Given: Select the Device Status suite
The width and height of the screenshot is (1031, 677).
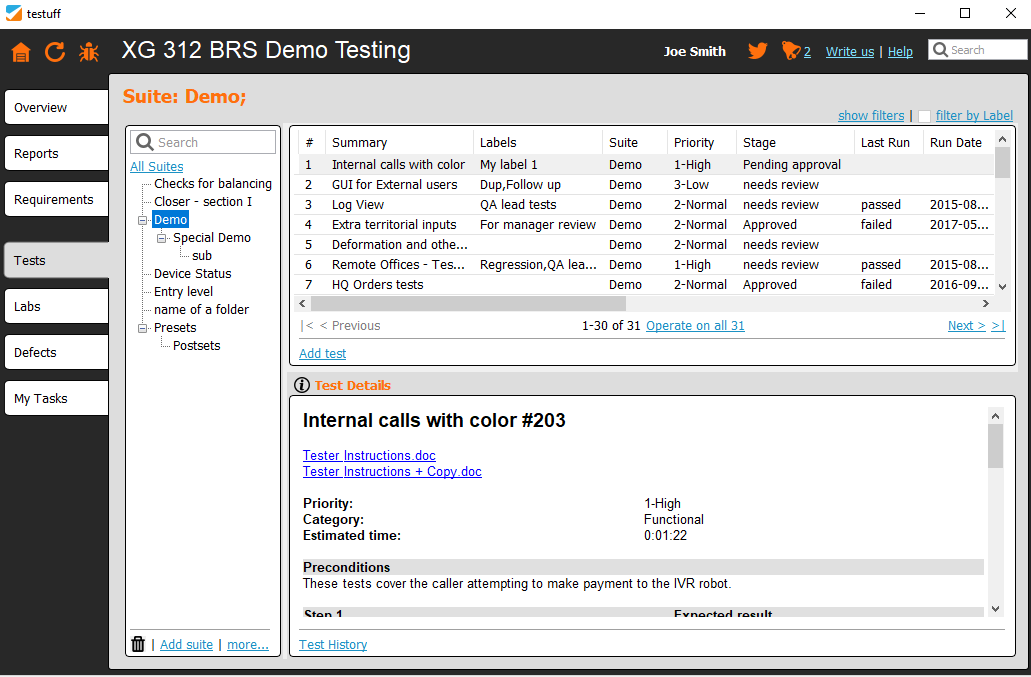Looking at the screenshot, I should point(193,273).
